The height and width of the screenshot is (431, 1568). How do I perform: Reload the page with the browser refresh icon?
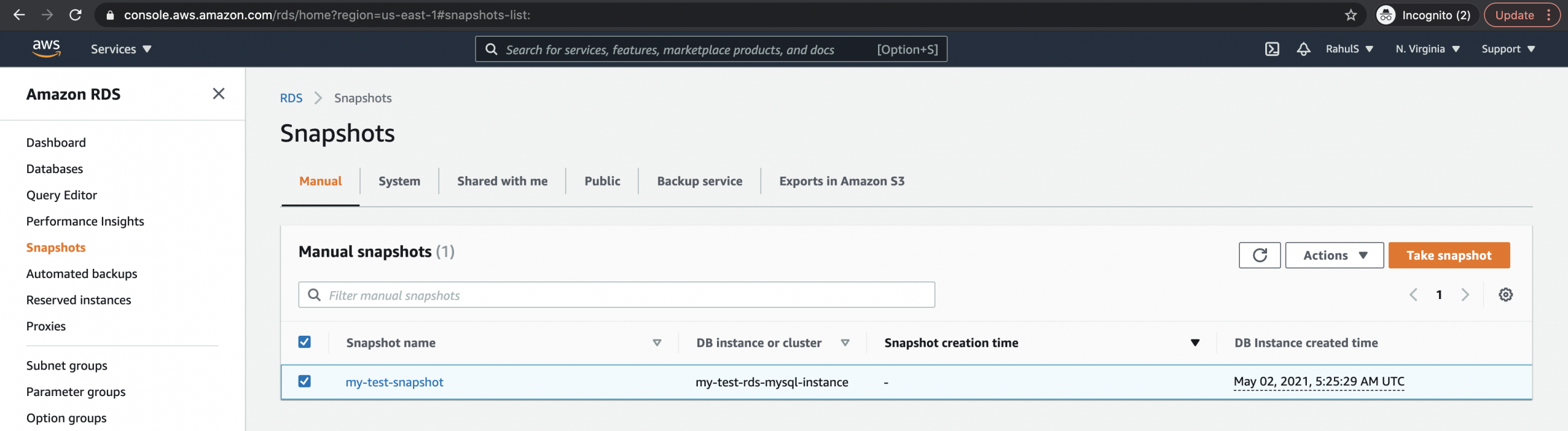(x=75, y=14)
